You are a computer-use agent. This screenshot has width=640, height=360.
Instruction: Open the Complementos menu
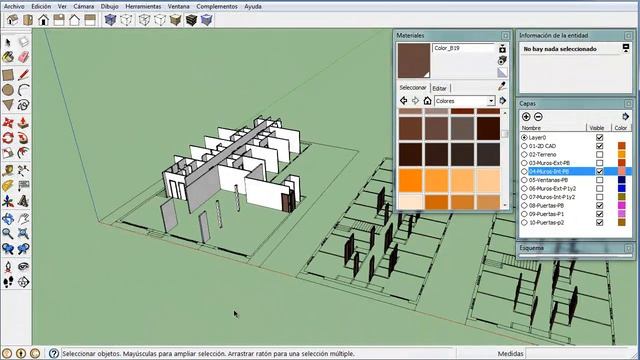tap(217, 7)
